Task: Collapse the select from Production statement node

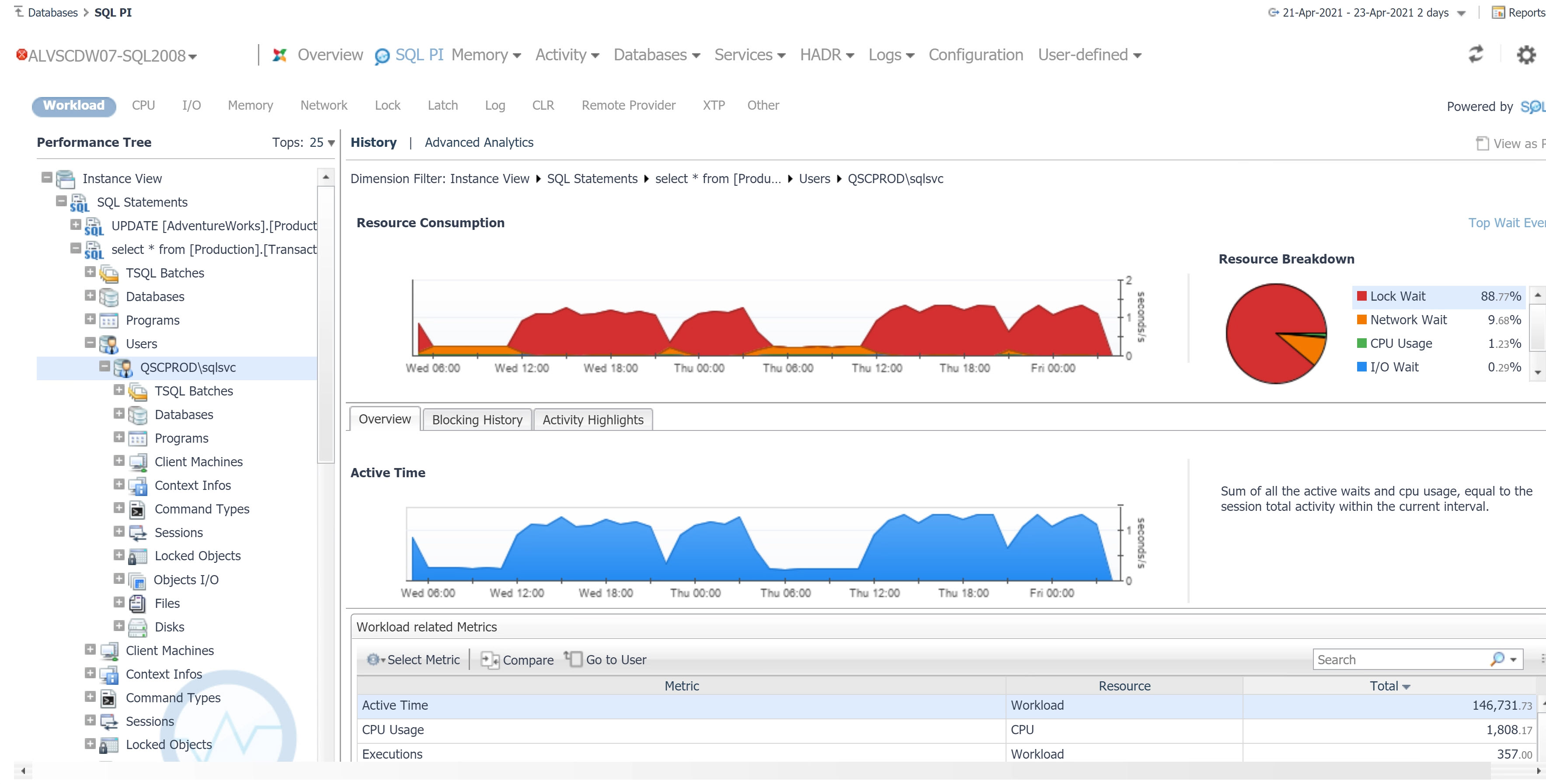Action: pyautogui.click(x=76, y=248)
